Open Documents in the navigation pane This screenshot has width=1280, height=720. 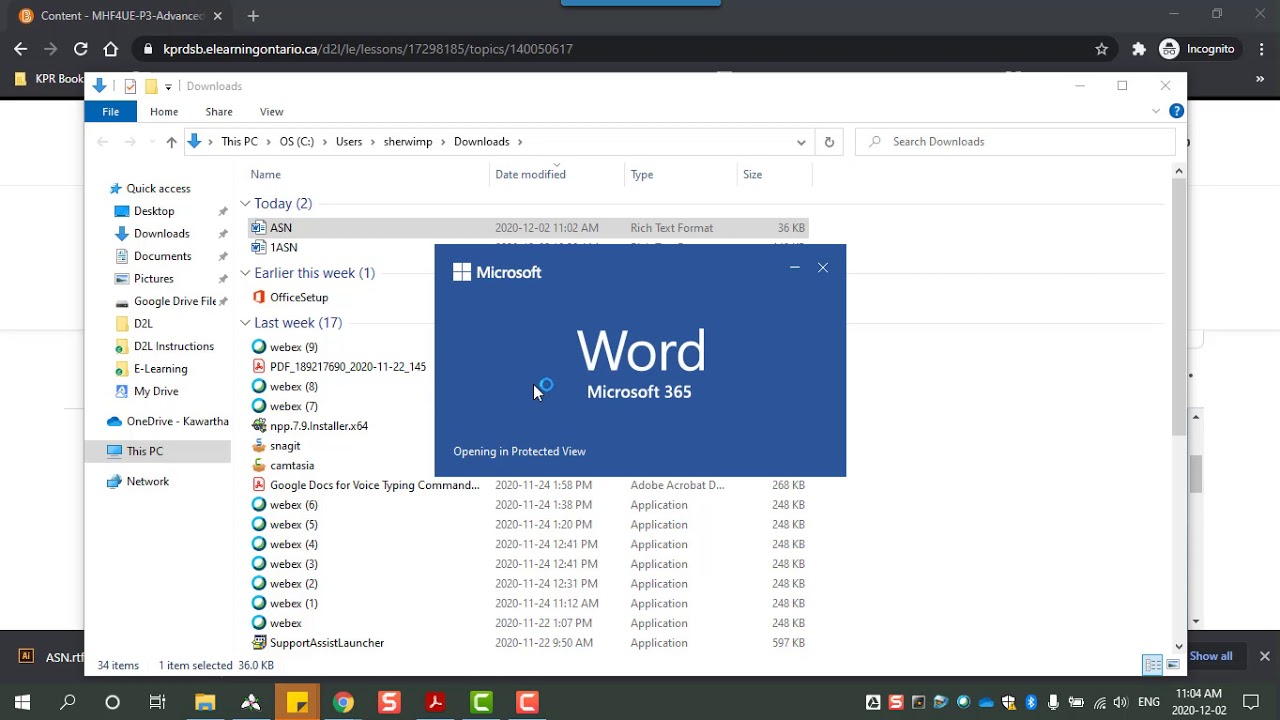(x=162, y=256)
